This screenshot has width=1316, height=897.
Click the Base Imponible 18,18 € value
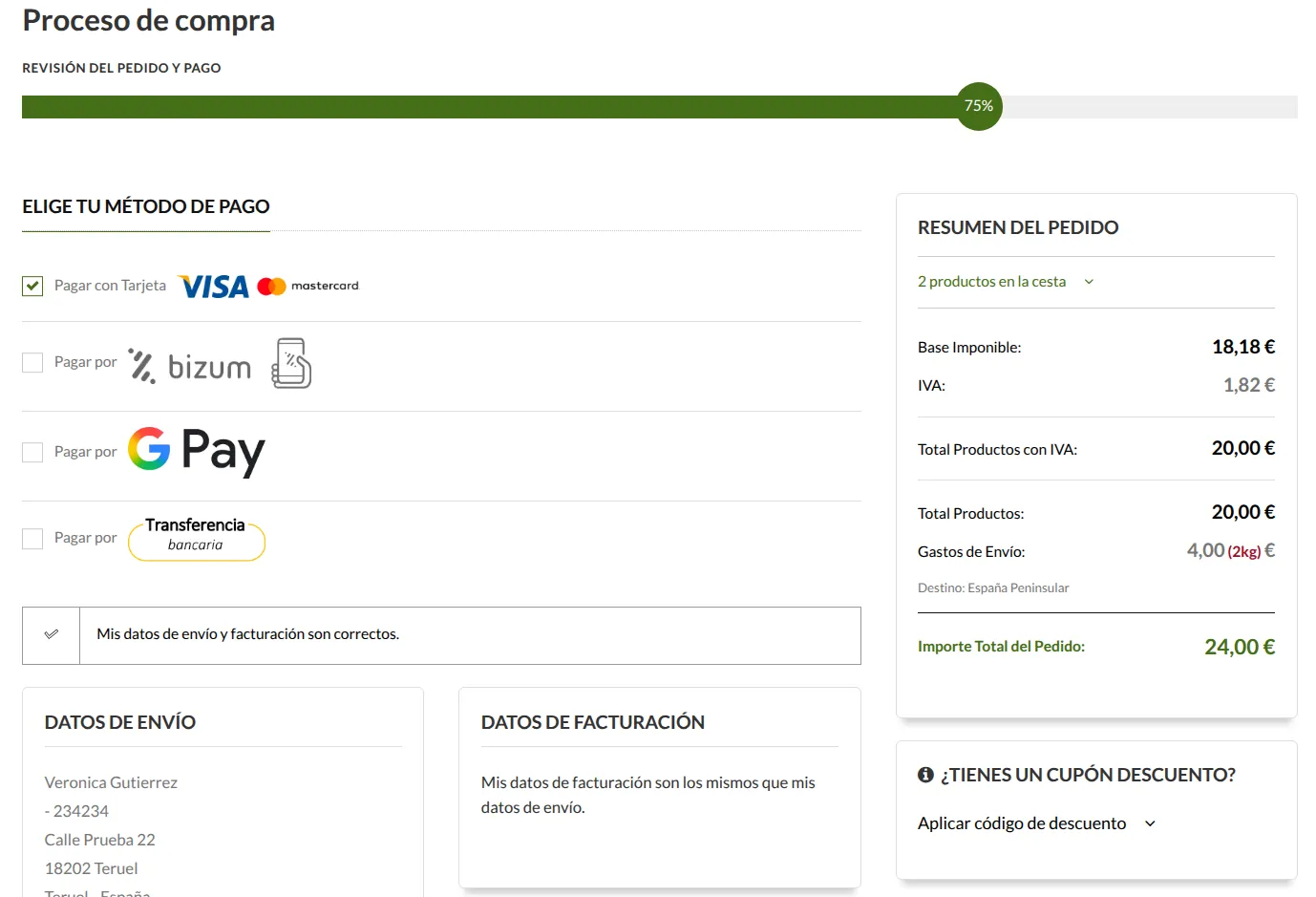pyautogui.click(x=1243, y=347)
